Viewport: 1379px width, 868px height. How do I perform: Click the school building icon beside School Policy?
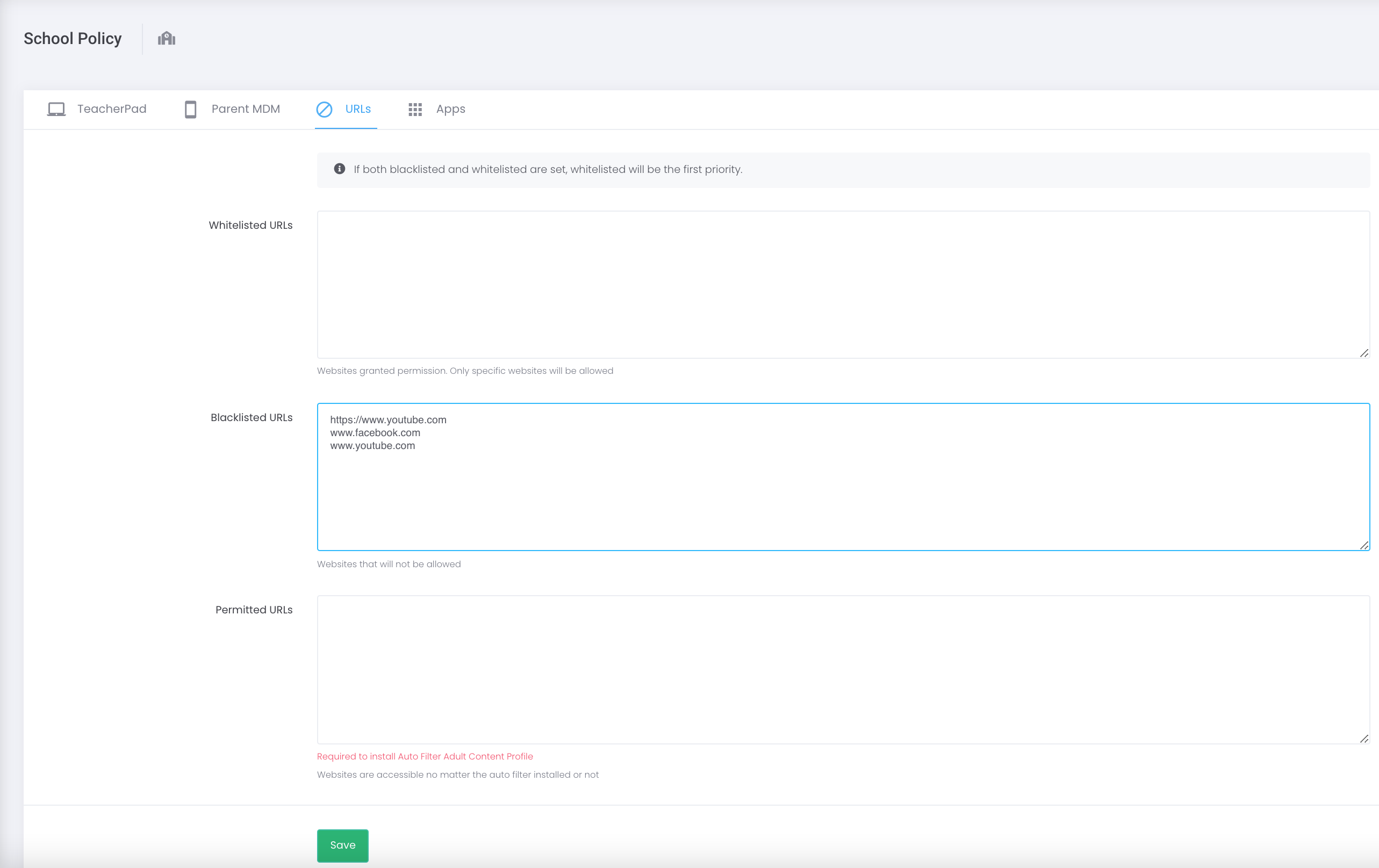[167, 38]
